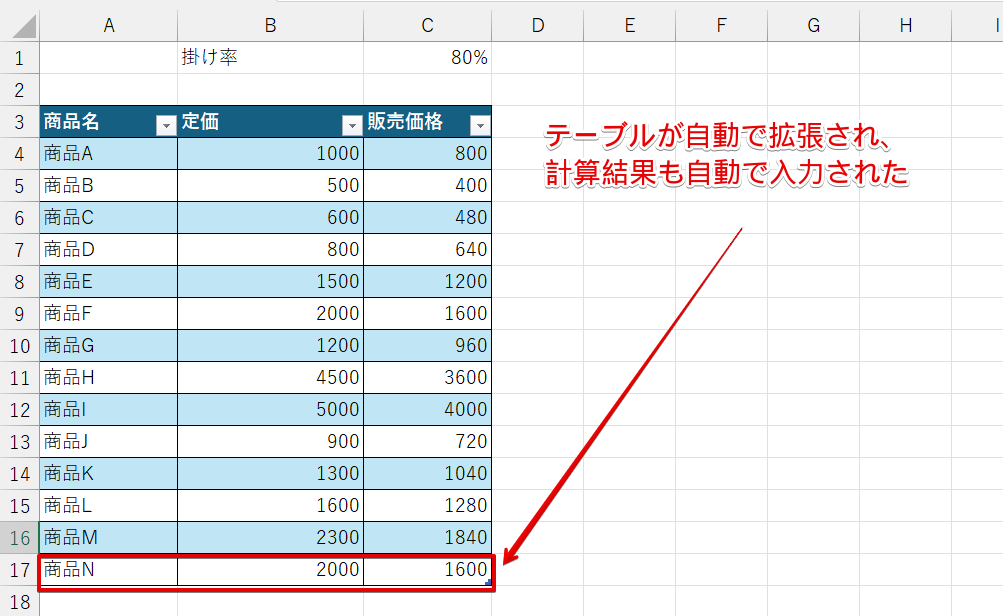
Task: Select the 商品K cell
Action: (109, 473)
